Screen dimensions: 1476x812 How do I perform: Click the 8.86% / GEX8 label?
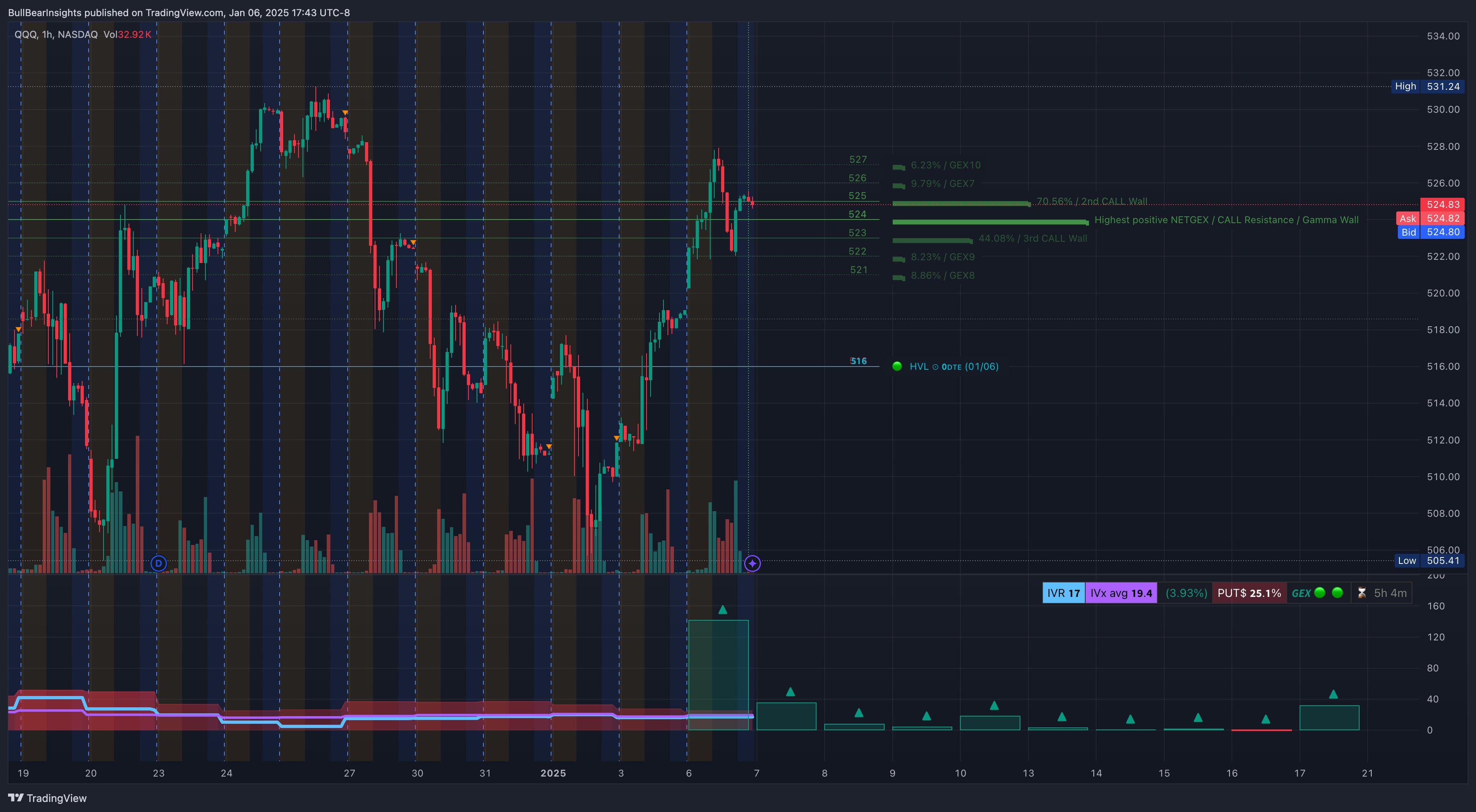[943, 275]
